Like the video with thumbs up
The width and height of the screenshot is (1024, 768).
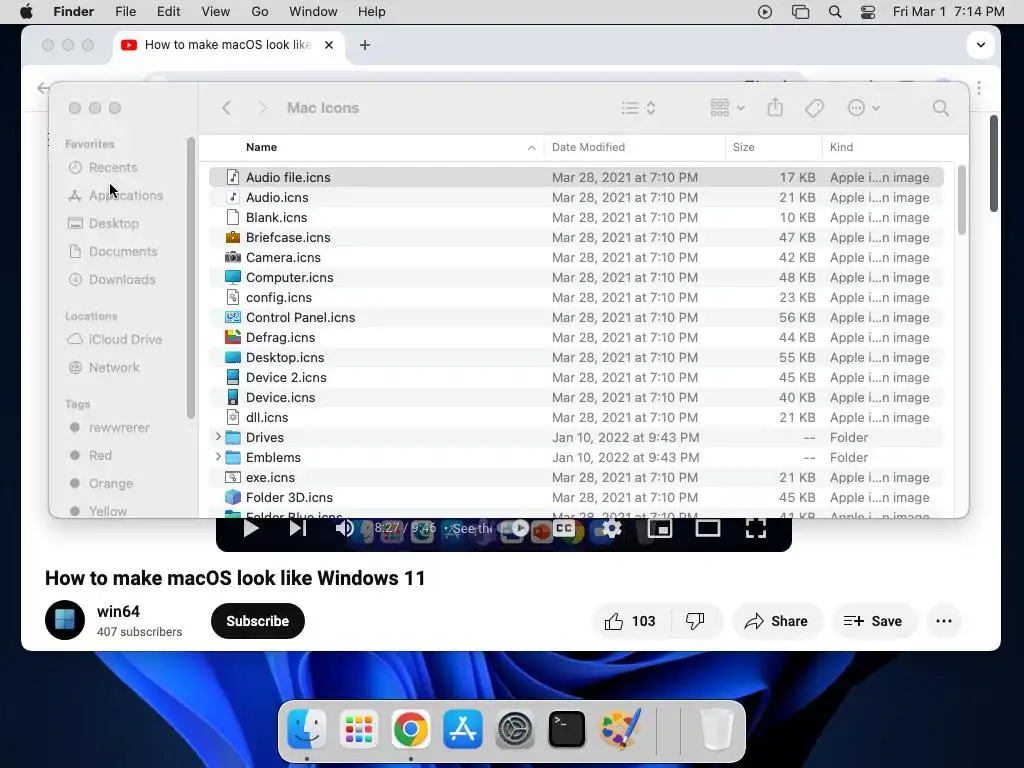[630, 621]
